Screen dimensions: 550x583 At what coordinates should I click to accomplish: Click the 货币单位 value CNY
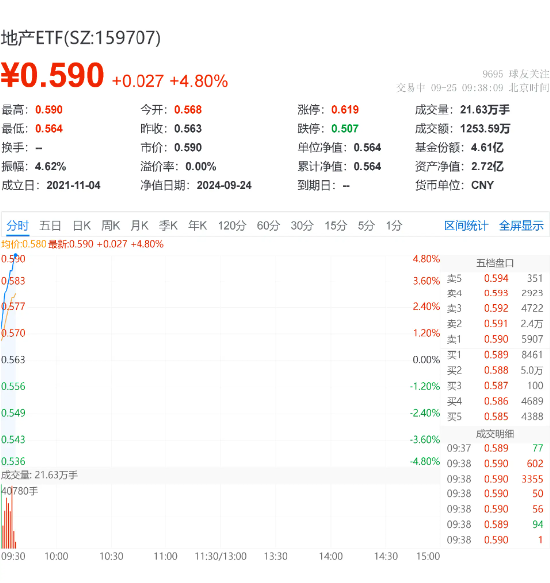[x=482, y=185]
